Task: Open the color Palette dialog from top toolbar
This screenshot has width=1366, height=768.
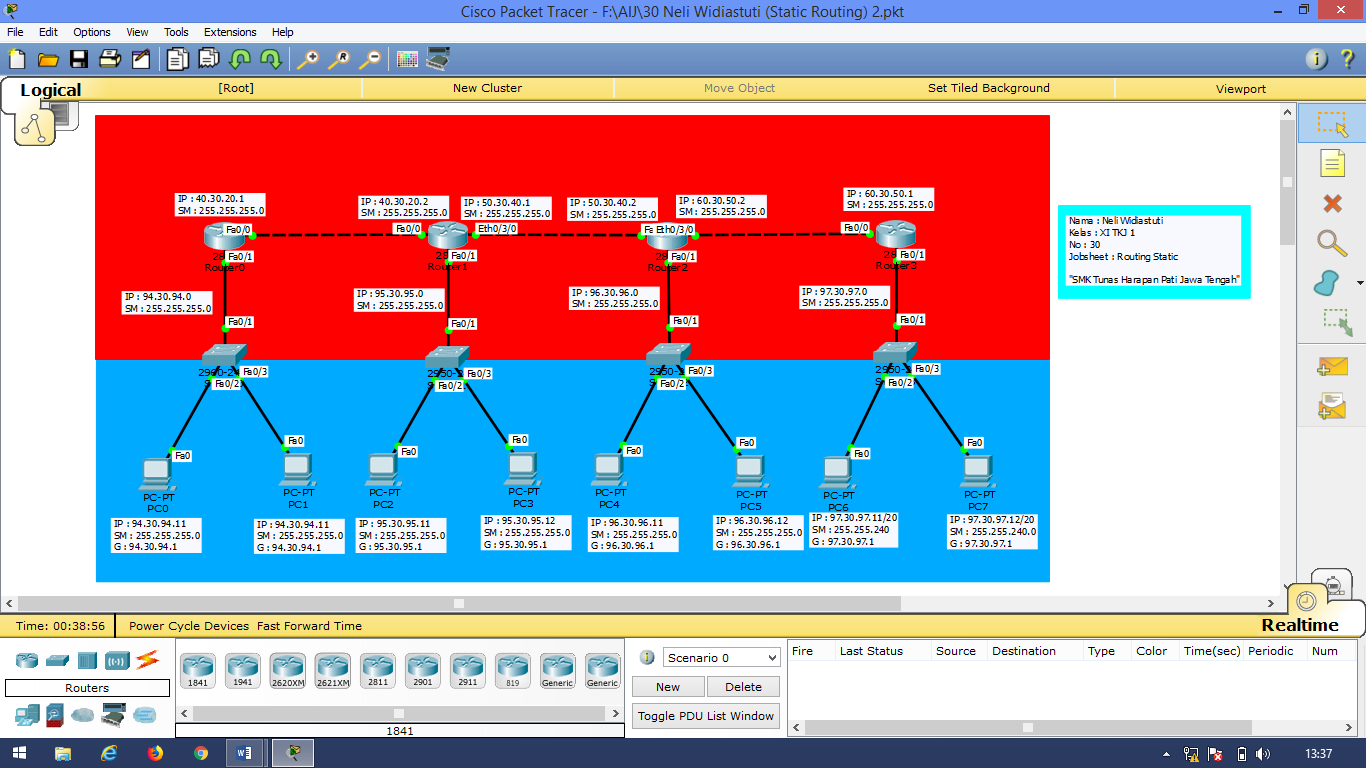Action: (x=406, y=58)
